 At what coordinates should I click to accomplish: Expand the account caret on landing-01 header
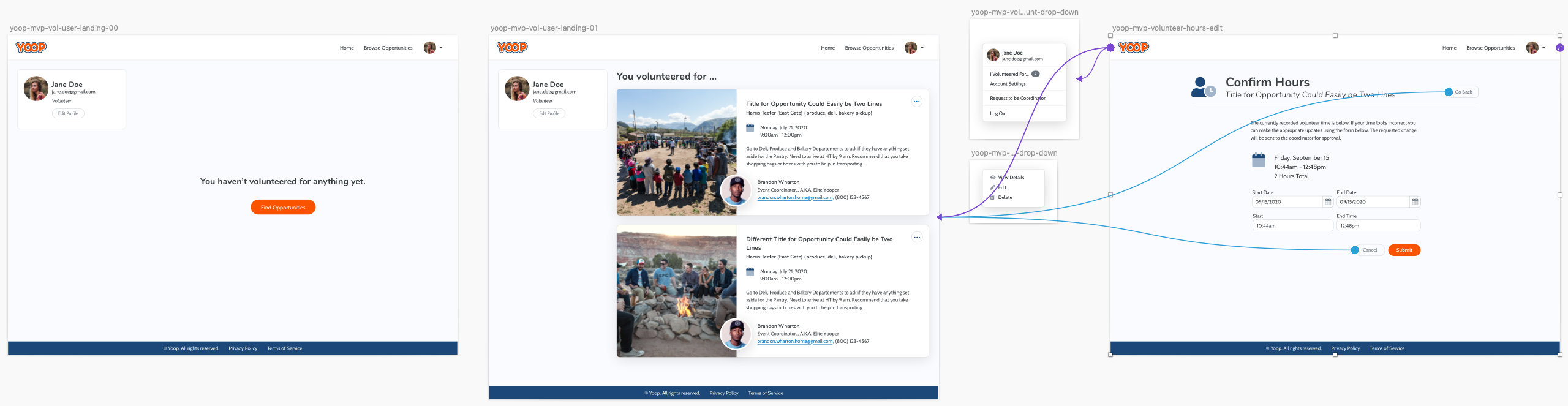point(922,48)
